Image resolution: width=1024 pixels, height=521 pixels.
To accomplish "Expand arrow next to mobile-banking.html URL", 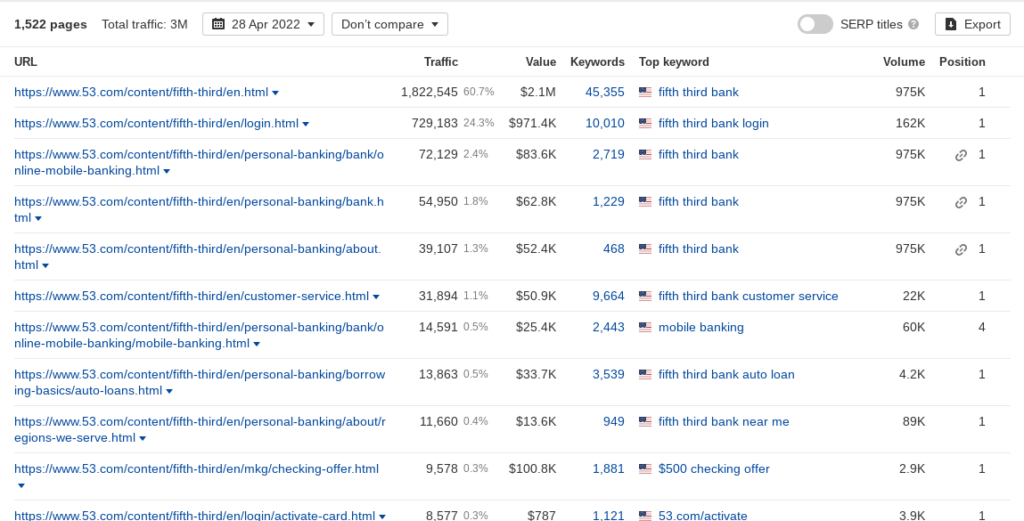I will (257, 344).
